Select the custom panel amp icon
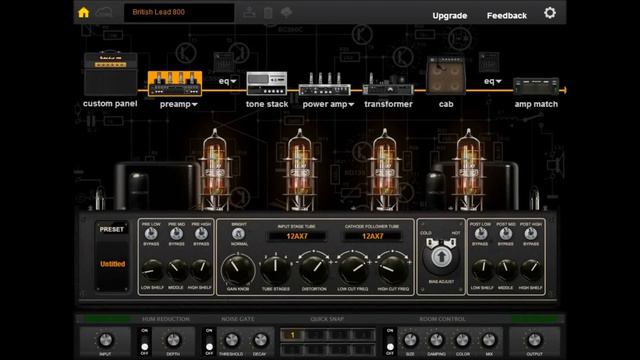 point(111,73)
